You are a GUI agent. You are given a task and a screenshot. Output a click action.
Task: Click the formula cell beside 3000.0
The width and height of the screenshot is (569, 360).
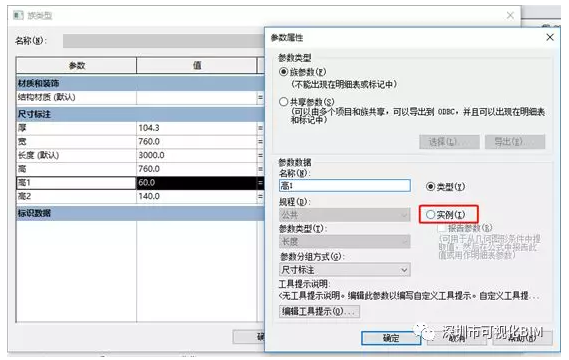pyautogui.click(x=261, y=155)
